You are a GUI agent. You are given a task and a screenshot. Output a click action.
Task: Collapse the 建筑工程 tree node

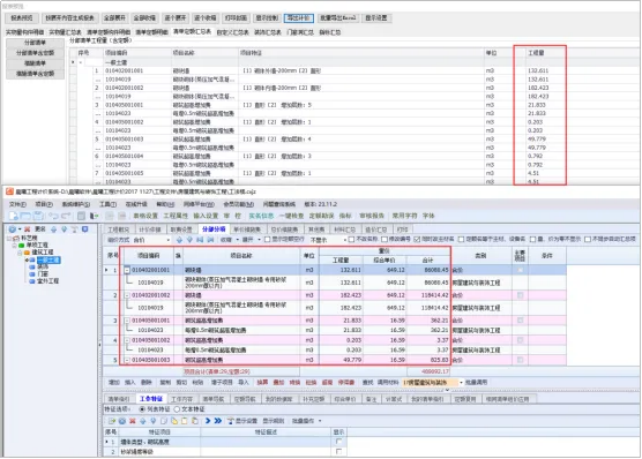point(19,252)
